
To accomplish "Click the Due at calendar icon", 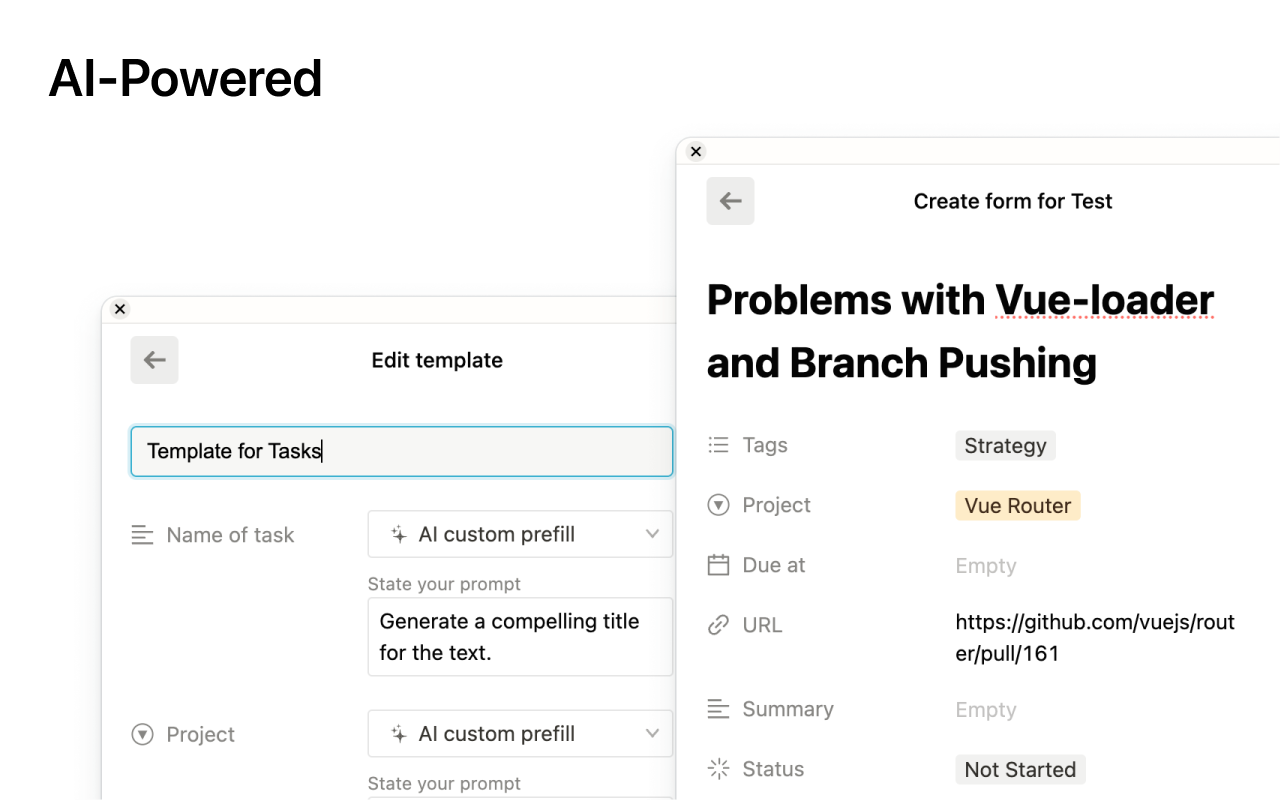I will tap(718, 565).
